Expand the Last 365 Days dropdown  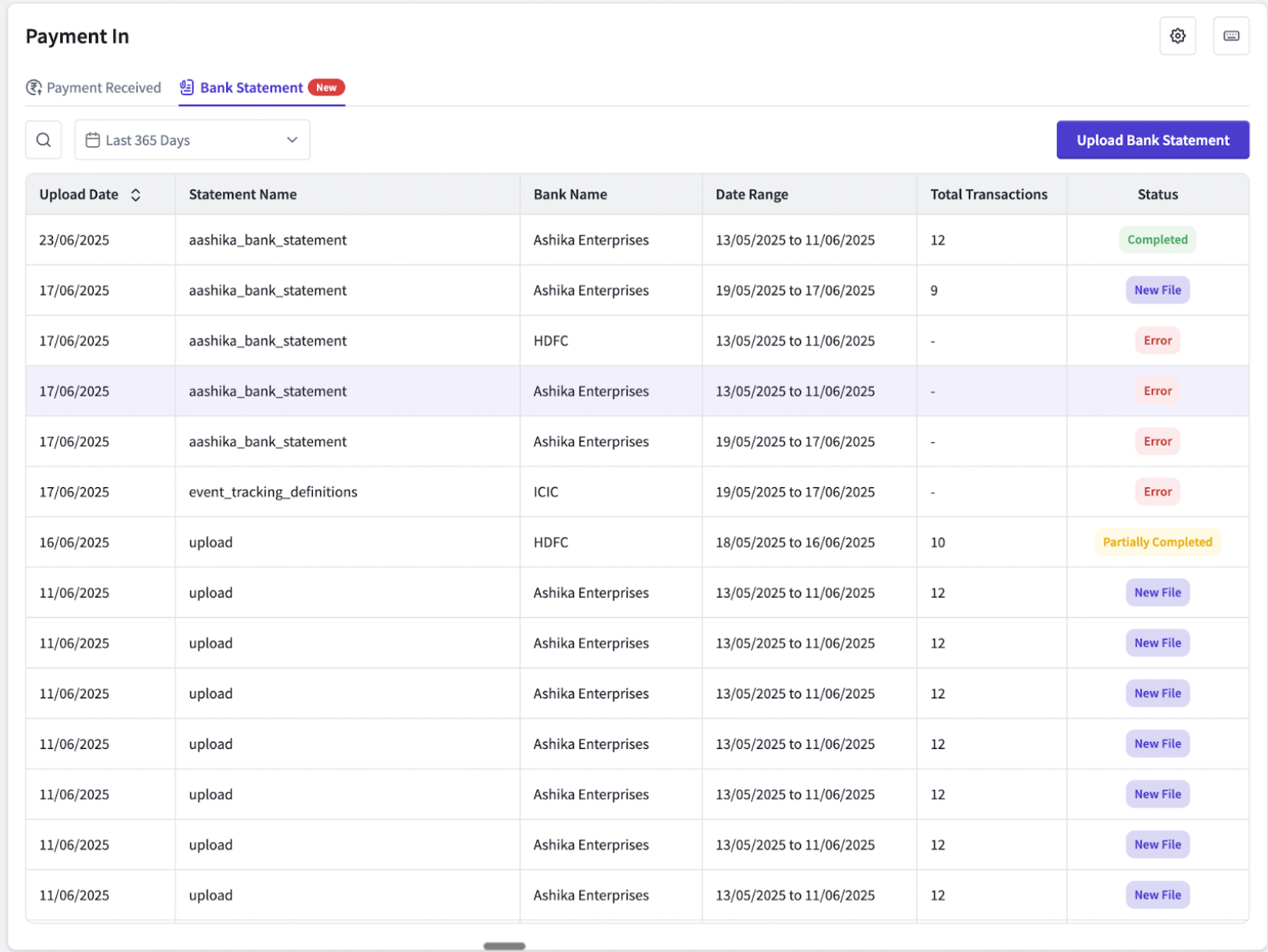point(291,140)
